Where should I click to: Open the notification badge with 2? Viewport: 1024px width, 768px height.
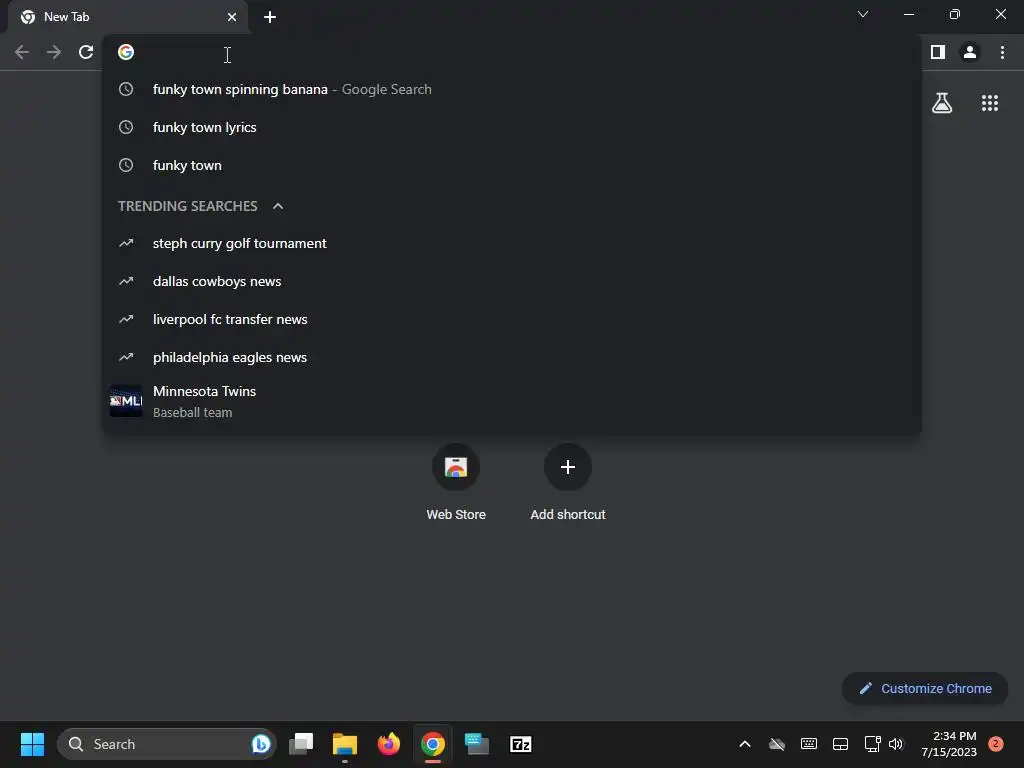click(x=995, y=744)
